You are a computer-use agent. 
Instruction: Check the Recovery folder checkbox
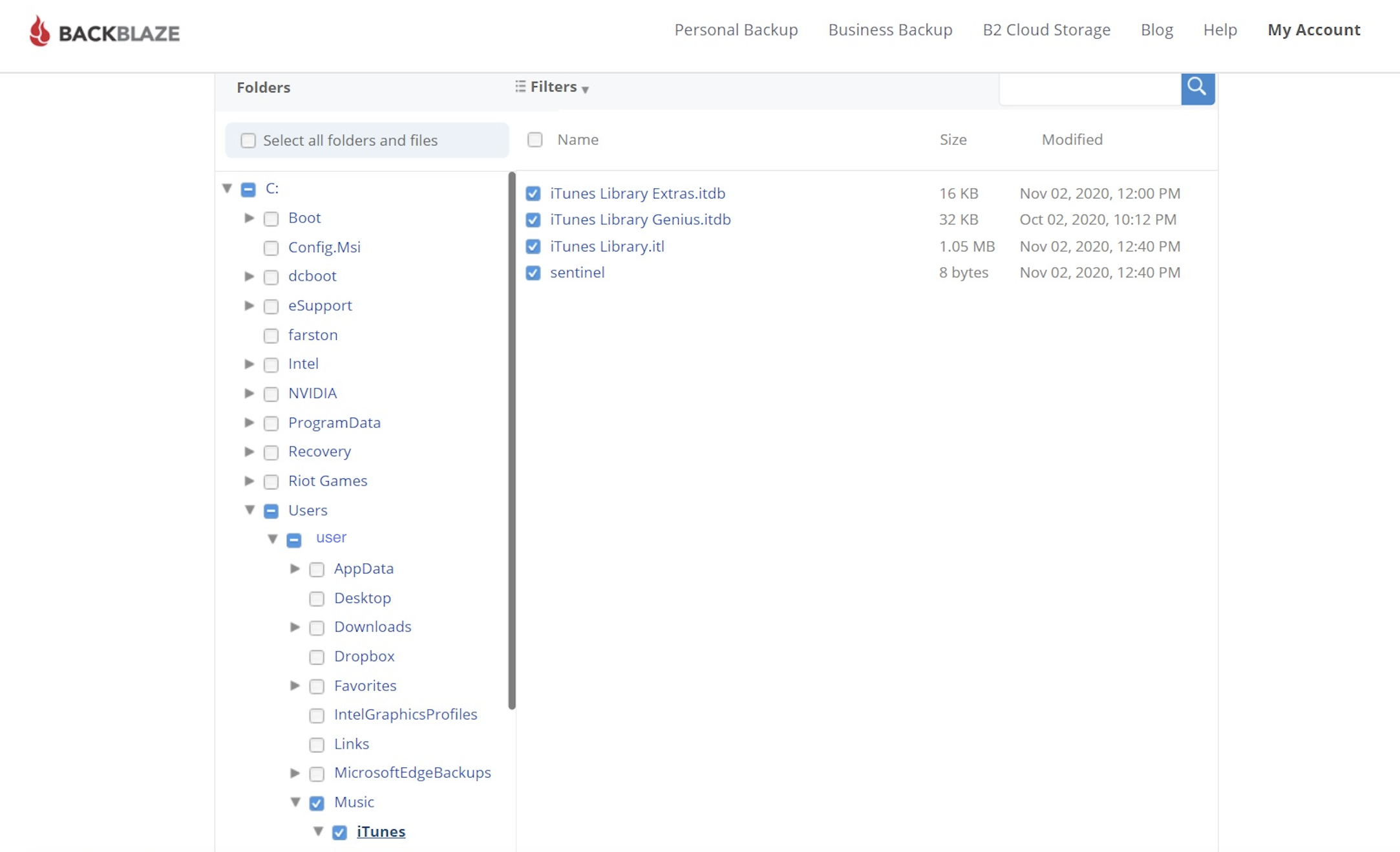pyautogui.click(x=271, y=452)
